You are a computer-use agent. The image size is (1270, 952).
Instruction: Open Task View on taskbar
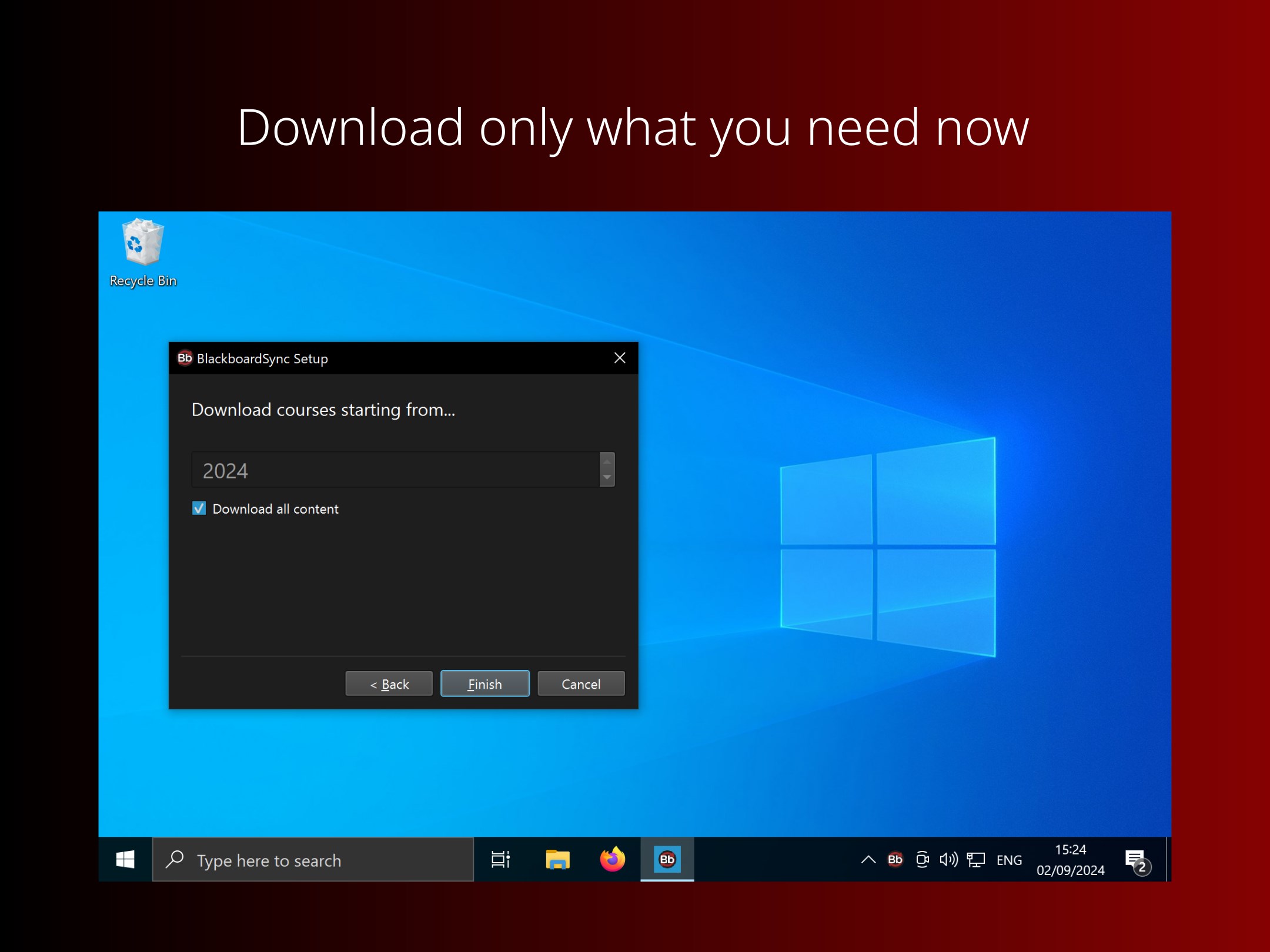500,860
